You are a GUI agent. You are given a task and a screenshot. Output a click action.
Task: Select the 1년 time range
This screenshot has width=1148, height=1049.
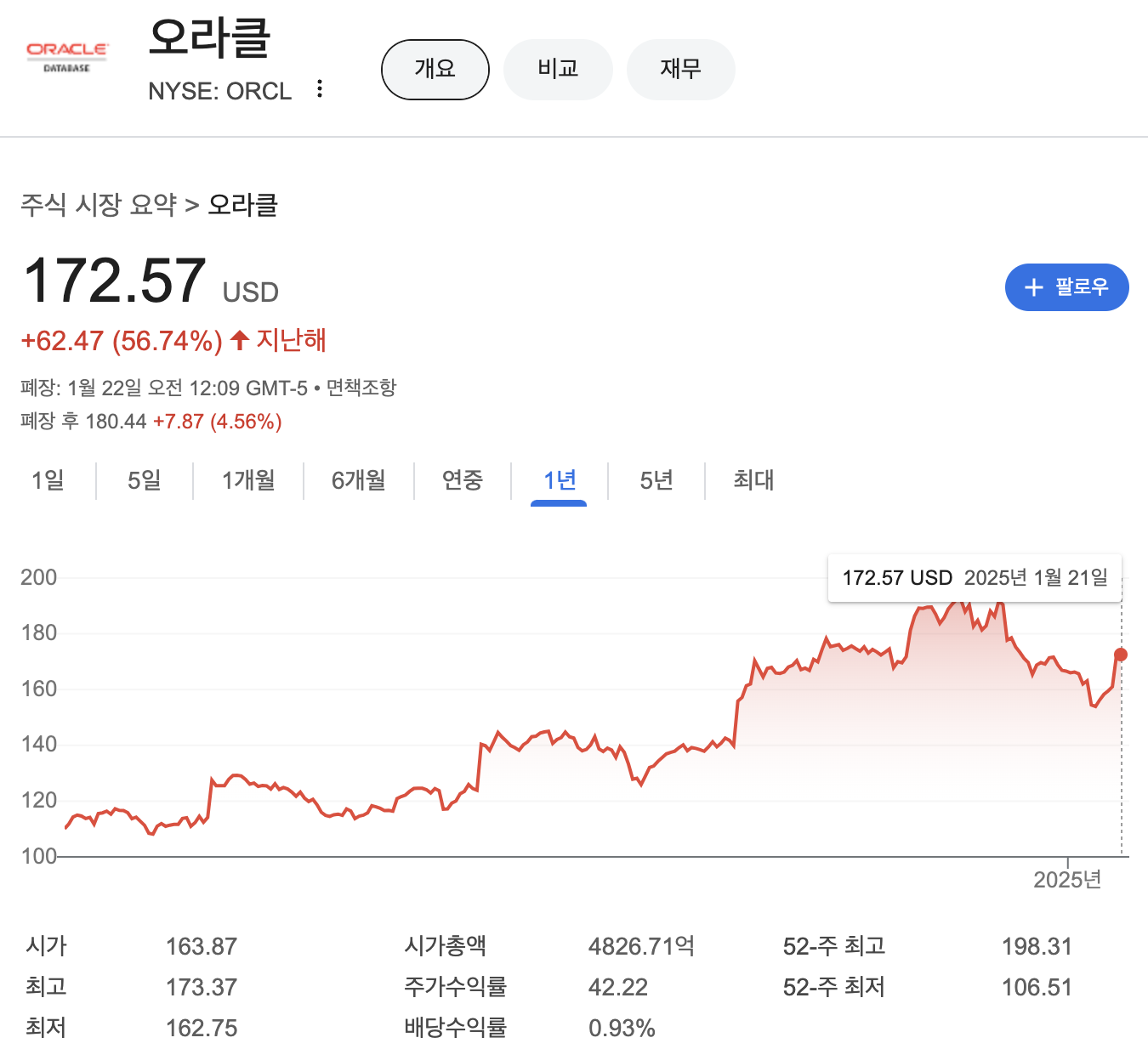[560, 482]
